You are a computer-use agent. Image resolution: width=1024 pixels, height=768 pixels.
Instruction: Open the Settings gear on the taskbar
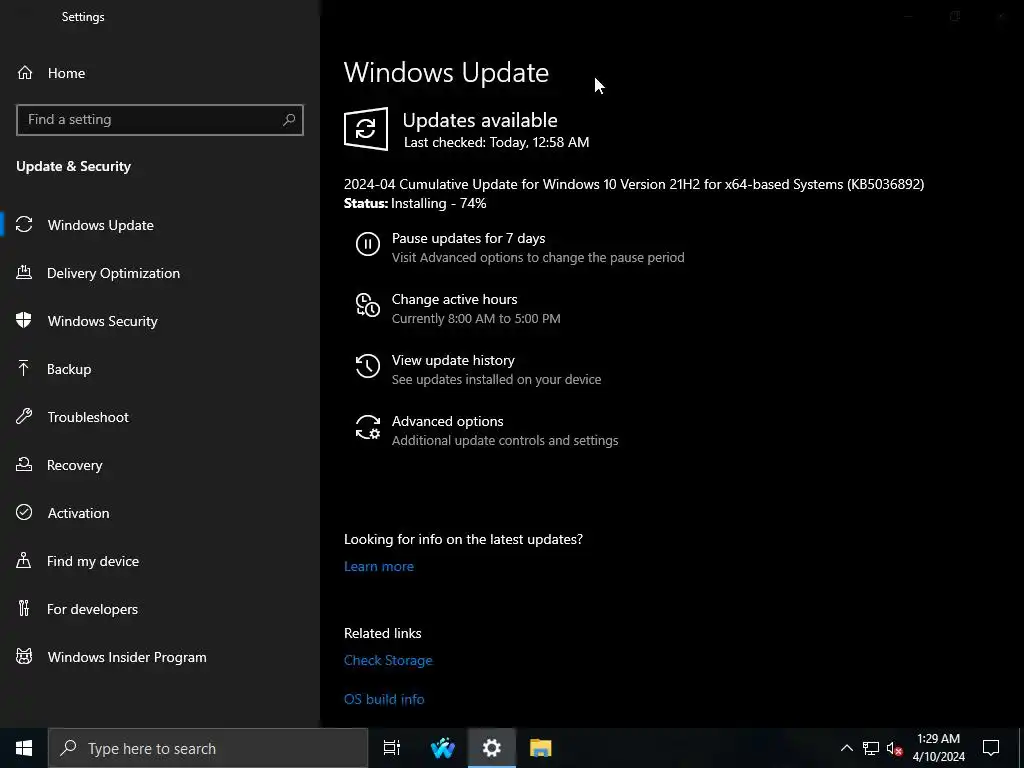click(492, 748)
